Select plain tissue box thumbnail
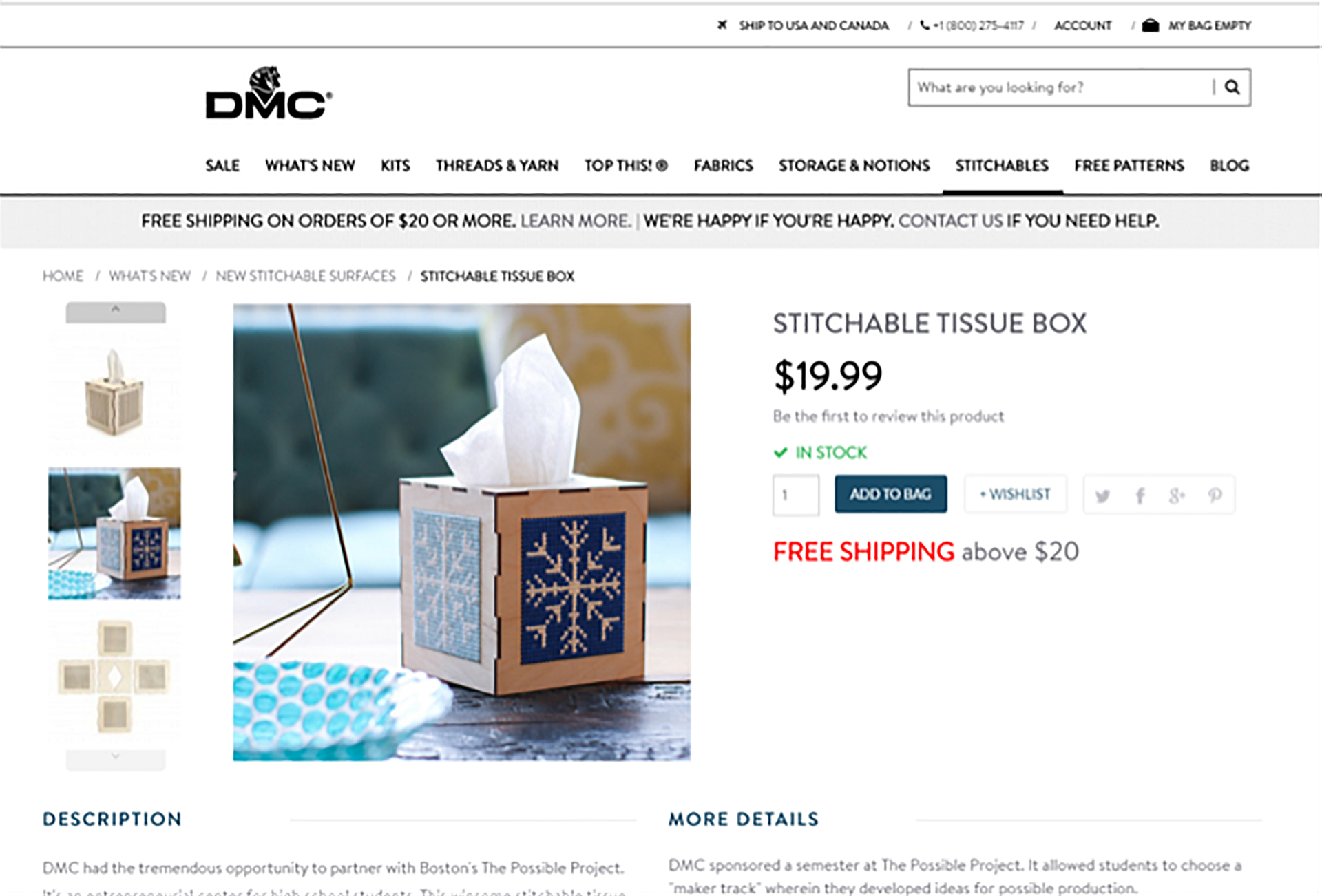This screenshot has width=1322, height=896. coord(114,392)
